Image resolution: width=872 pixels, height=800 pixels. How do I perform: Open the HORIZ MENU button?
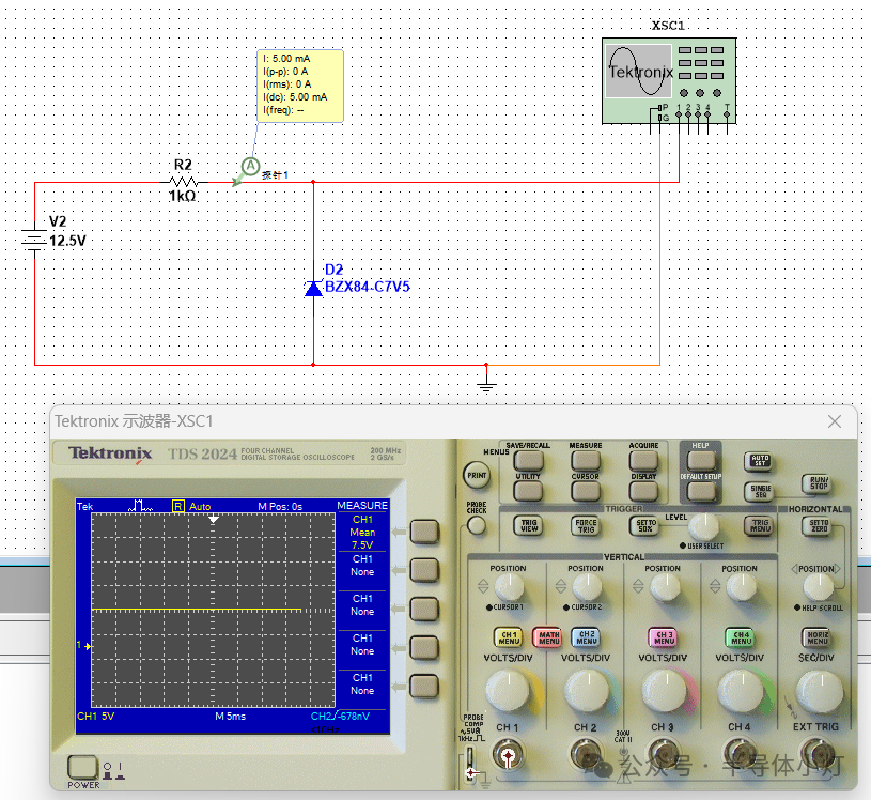[x=817, y=638]
